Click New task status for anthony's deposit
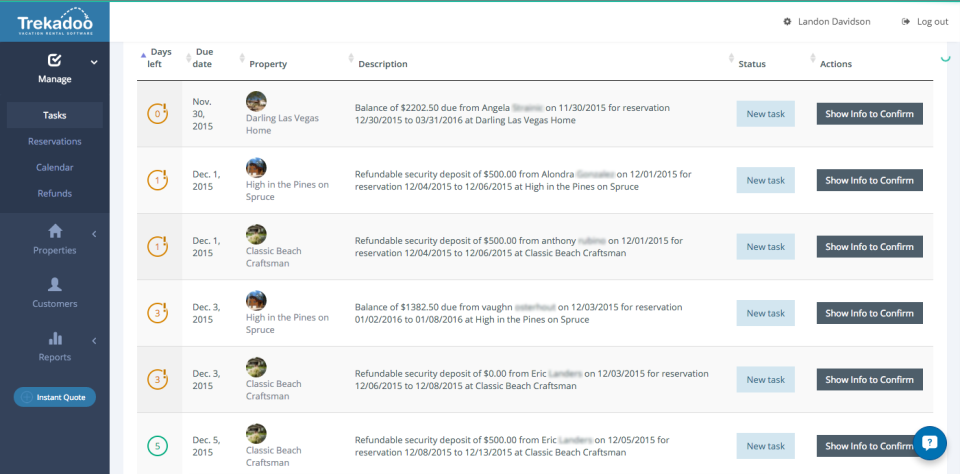 (x=765, y=247)
